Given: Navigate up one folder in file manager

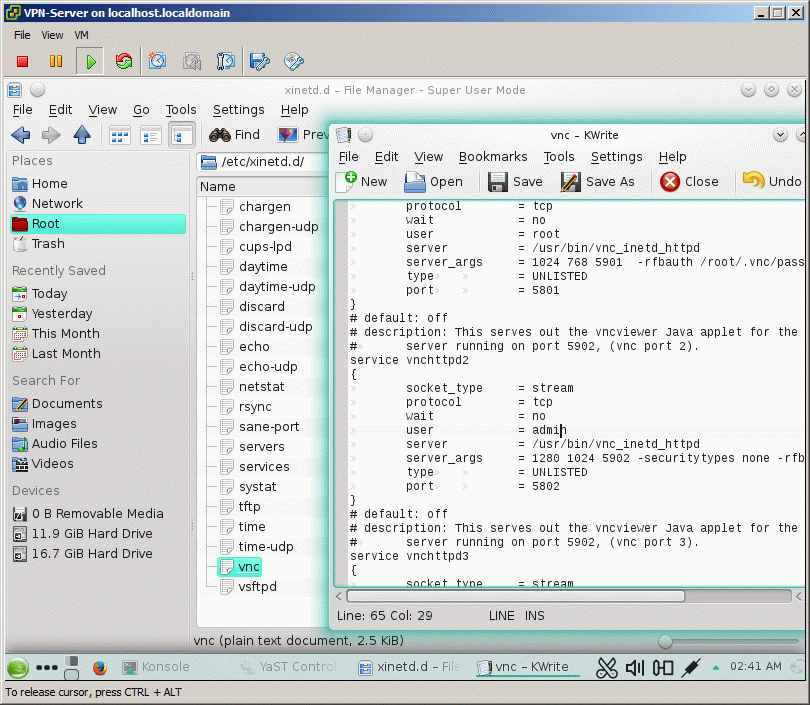Looking at the screenshot, I should point(82,135).
